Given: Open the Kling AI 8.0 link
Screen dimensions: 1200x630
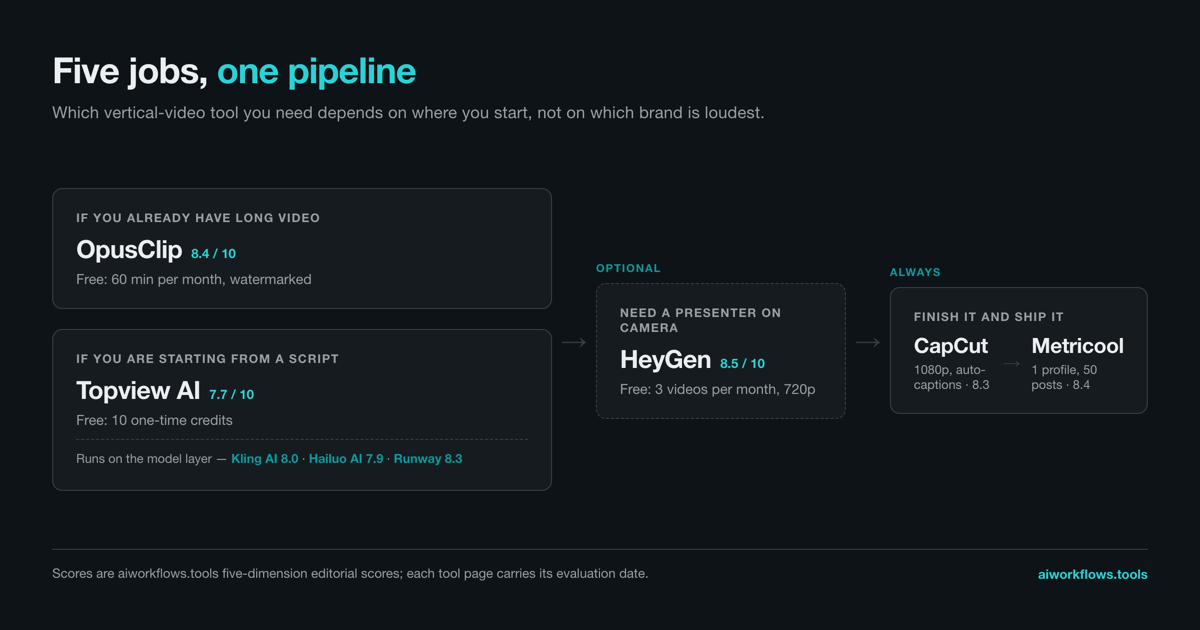Looking at the screenshot, I should 265,459.
